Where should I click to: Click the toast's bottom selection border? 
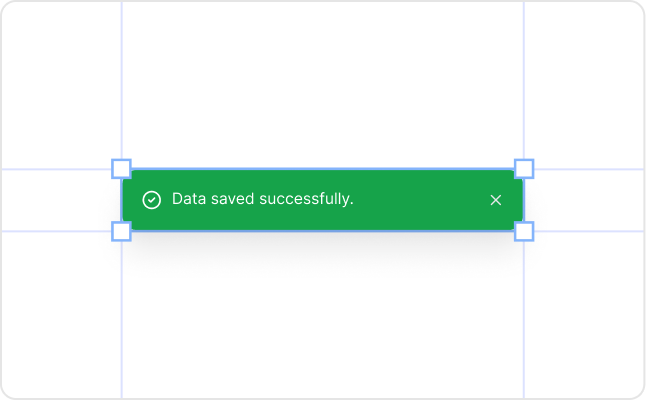(320, 231)
